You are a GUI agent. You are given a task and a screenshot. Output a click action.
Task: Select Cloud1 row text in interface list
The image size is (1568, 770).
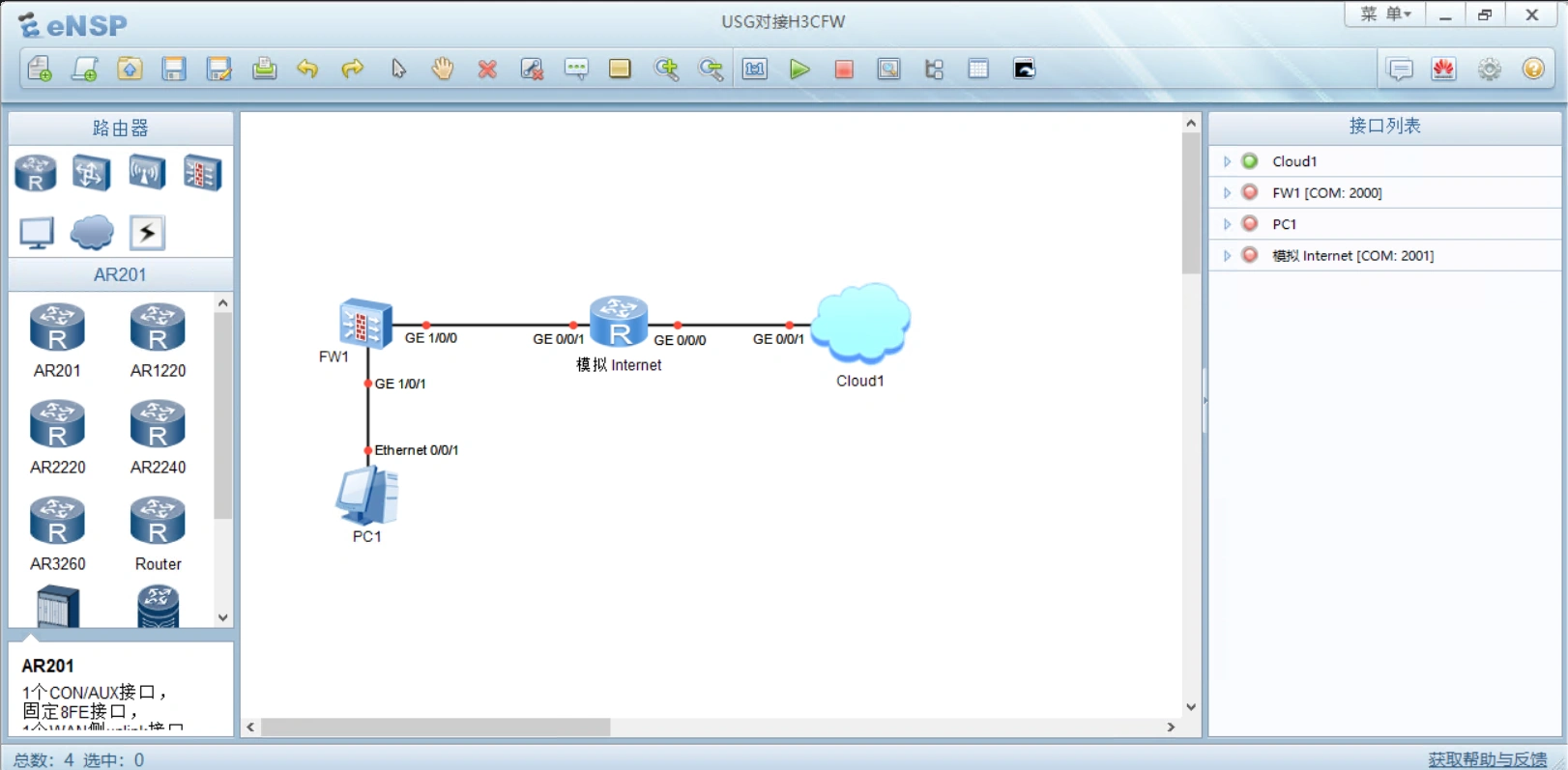pos(1294,161)
